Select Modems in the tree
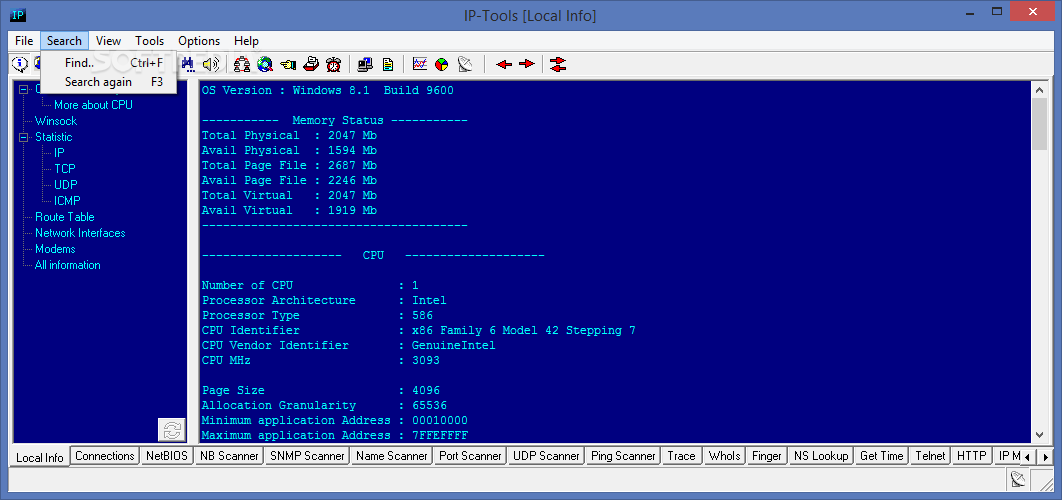 tap(56, 249)
